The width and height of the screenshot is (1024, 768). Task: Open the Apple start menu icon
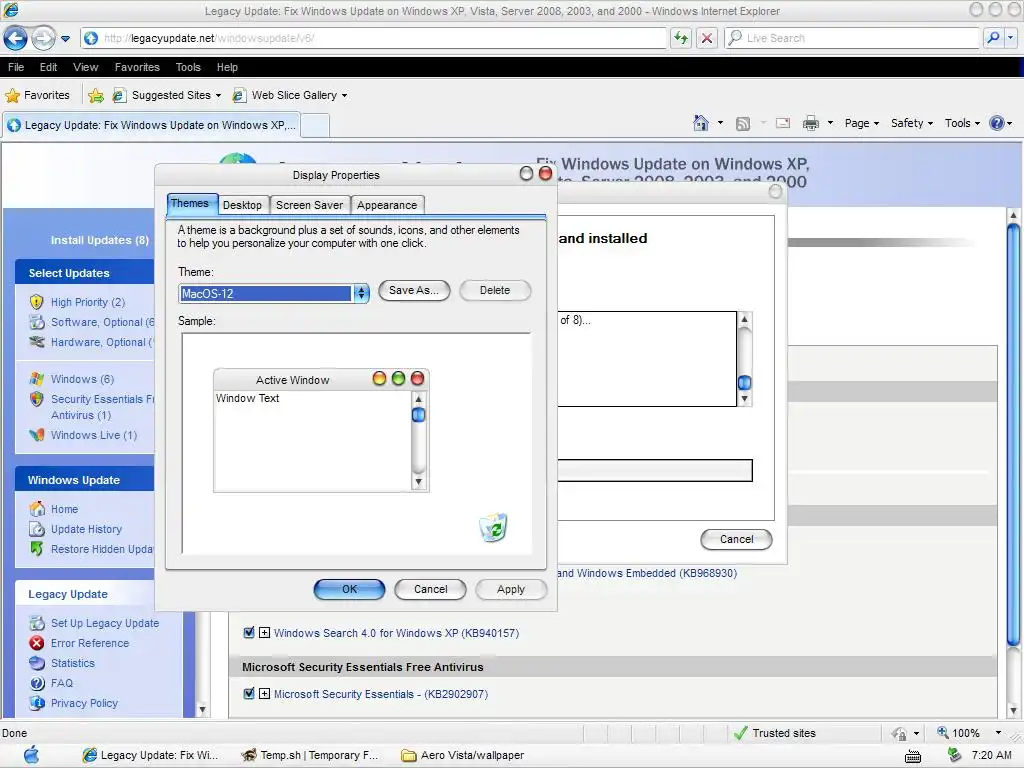[31, 755]
